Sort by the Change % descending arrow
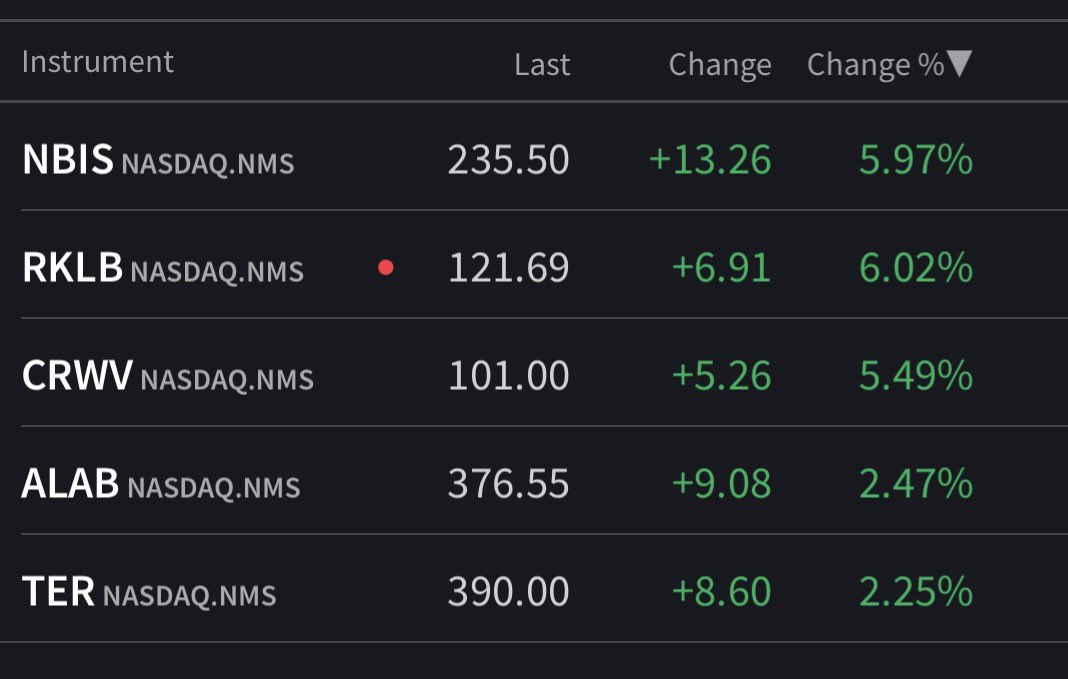Screen dimensions: 1068x679 (960, 64)
